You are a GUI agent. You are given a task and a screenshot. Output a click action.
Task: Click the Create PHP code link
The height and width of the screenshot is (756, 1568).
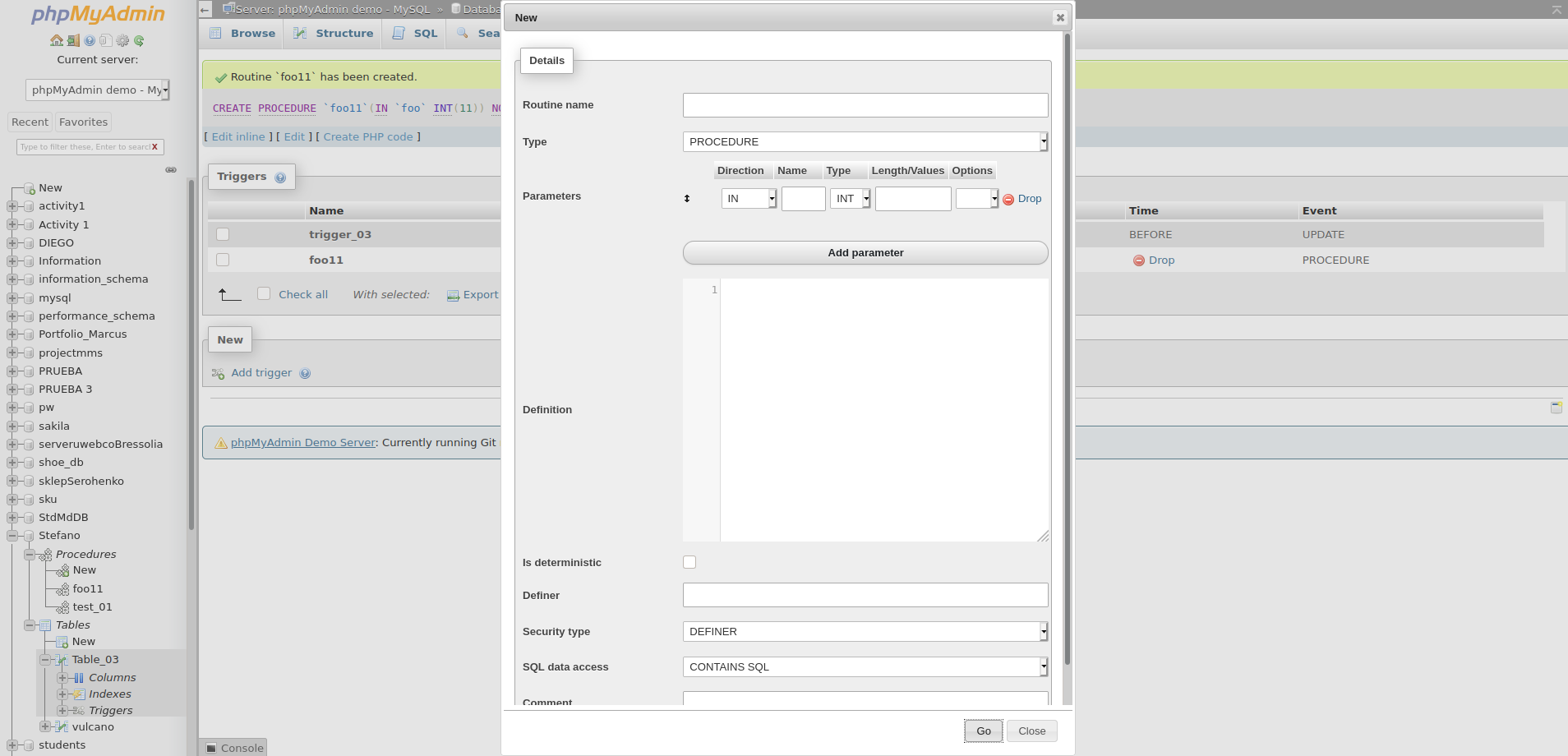click(368, 136)
